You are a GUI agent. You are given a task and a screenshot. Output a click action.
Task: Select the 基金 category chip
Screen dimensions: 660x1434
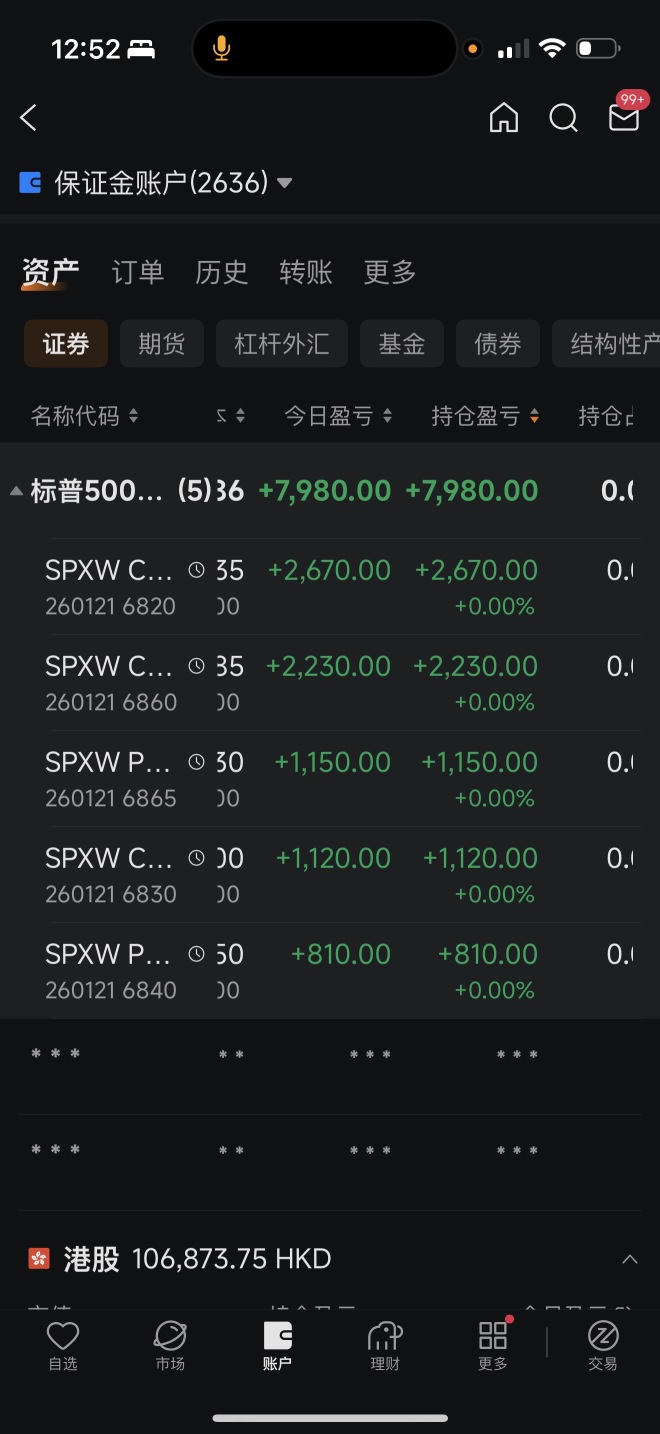click(x=402, y=344)
